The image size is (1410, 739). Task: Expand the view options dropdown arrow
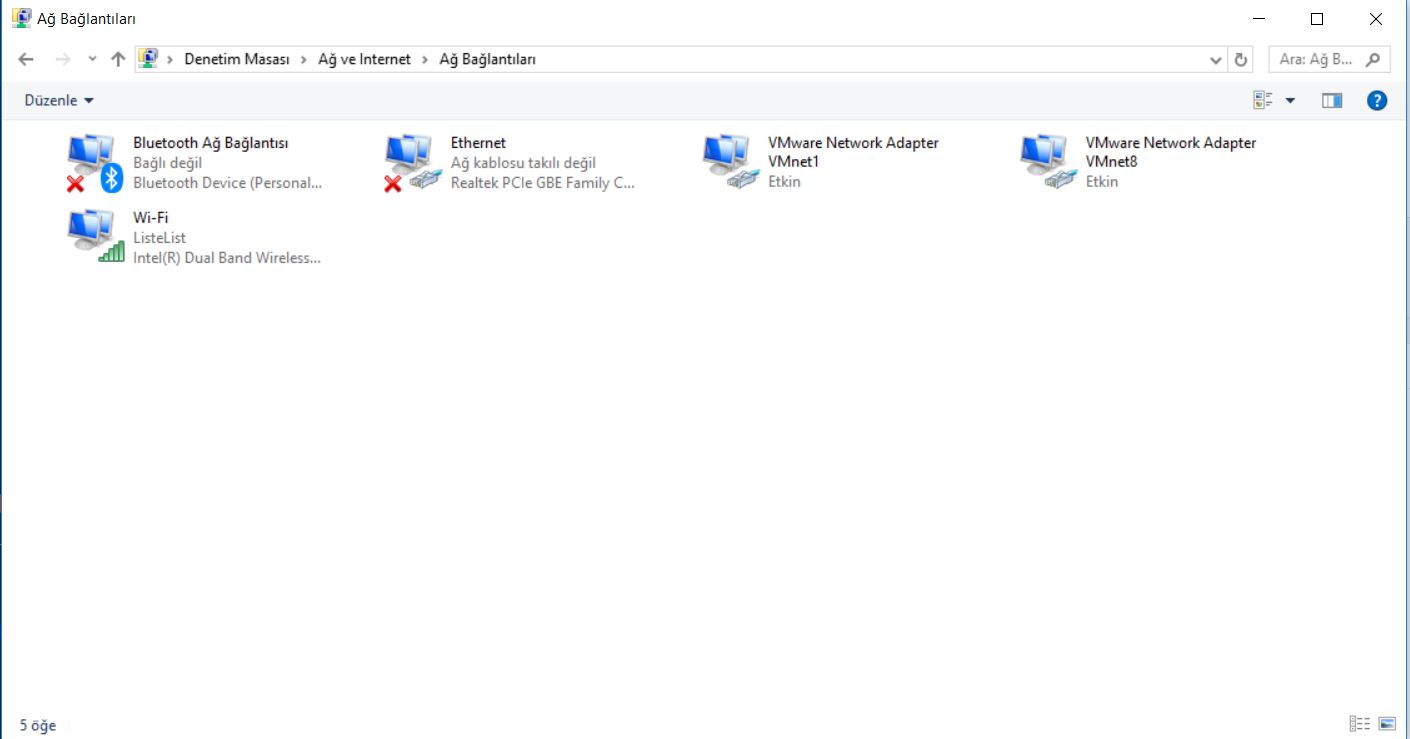tap(1290, 100)
